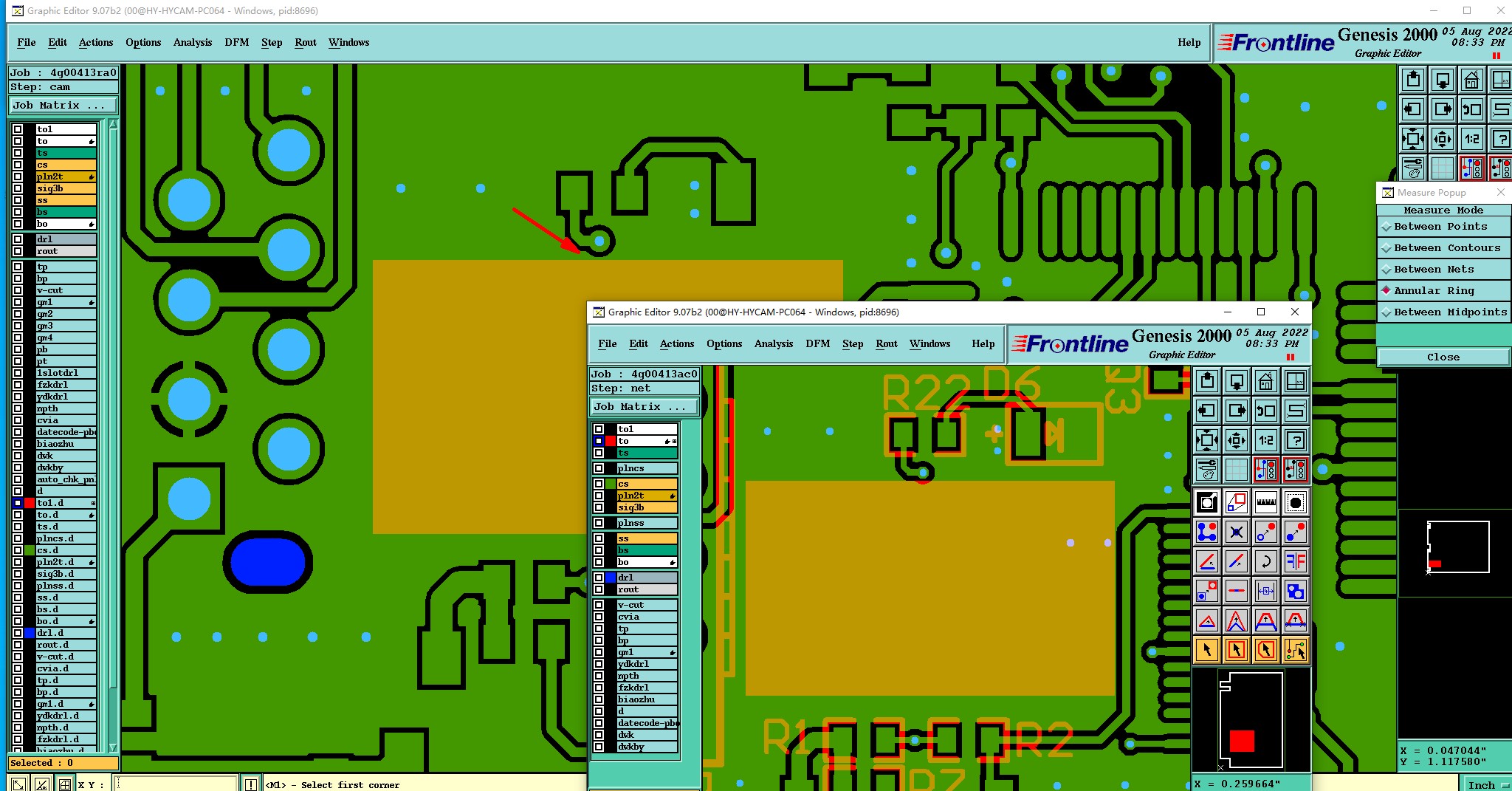Click the layer list scrollbar up arrow in the back window
Screen dimensions: 1512x791
click(113, 125)
